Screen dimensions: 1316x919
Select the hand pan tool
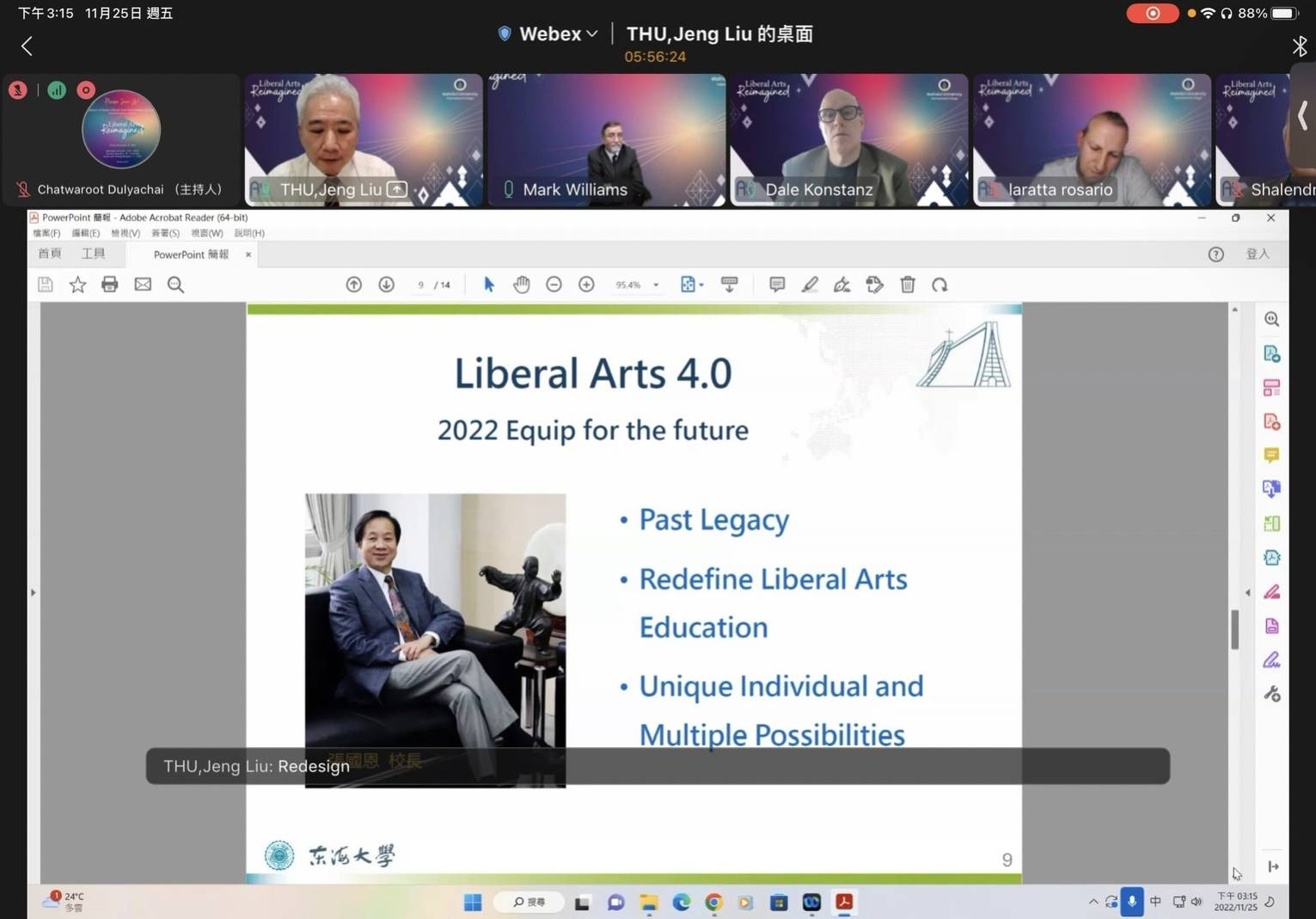click(x=521, y=285)
